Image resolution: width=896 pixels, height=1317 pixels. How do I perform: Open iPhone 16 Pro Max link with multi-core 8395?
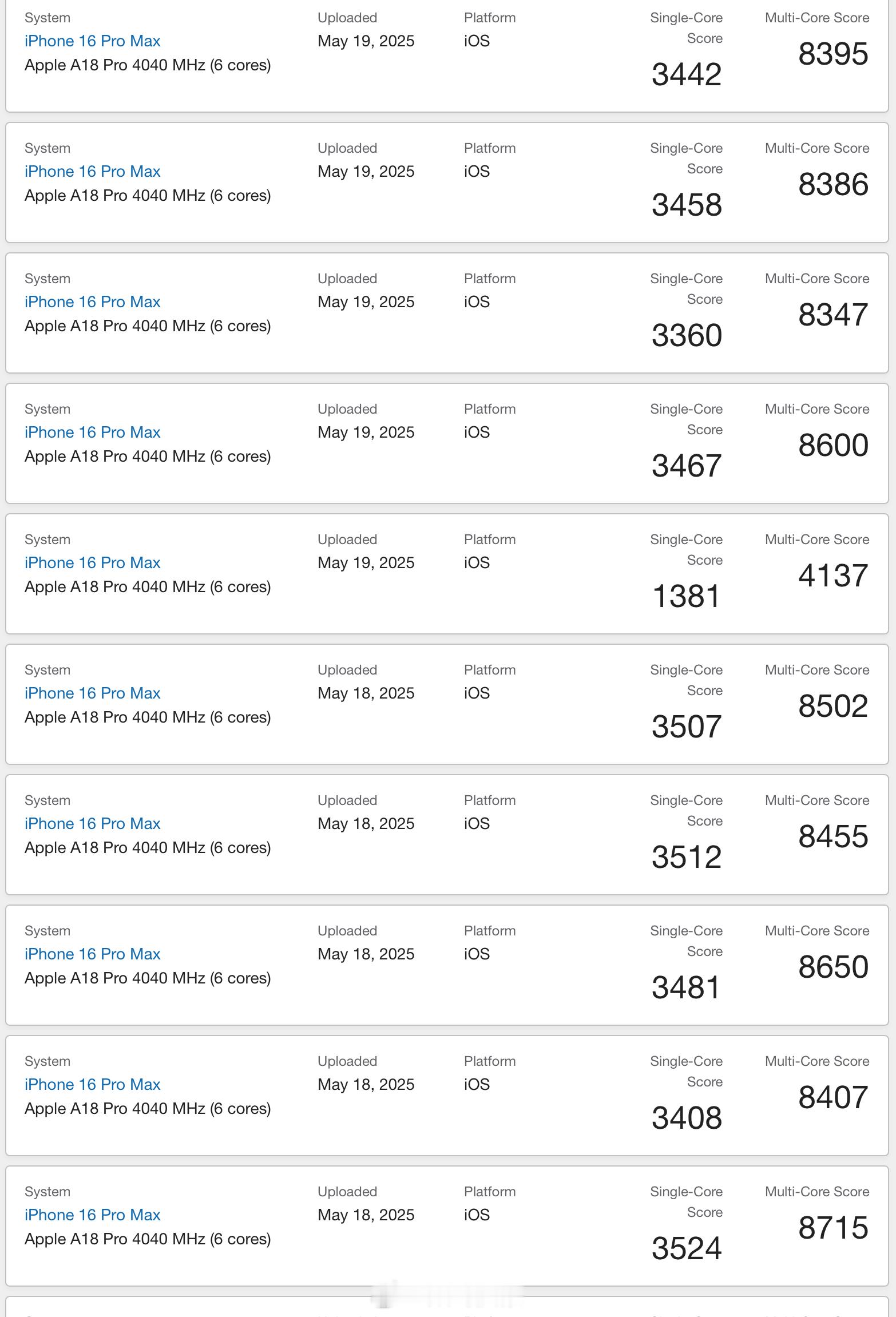(92, 41)
